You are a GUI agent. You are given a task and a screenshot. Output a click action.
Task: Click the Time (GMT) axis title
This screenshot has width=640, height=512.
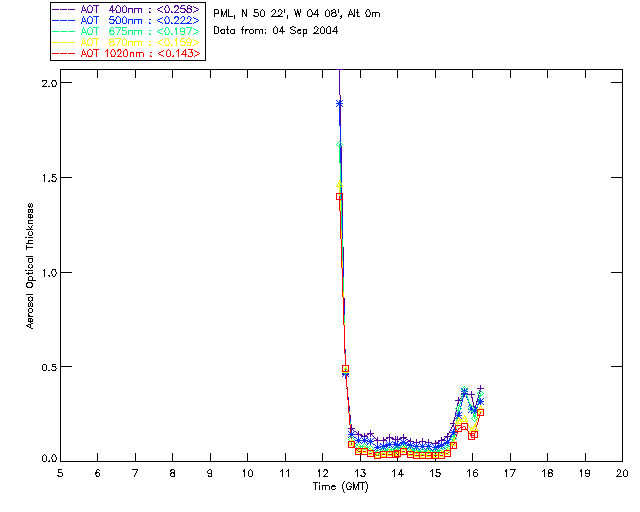pyautogui.click(x=340, y=487)
